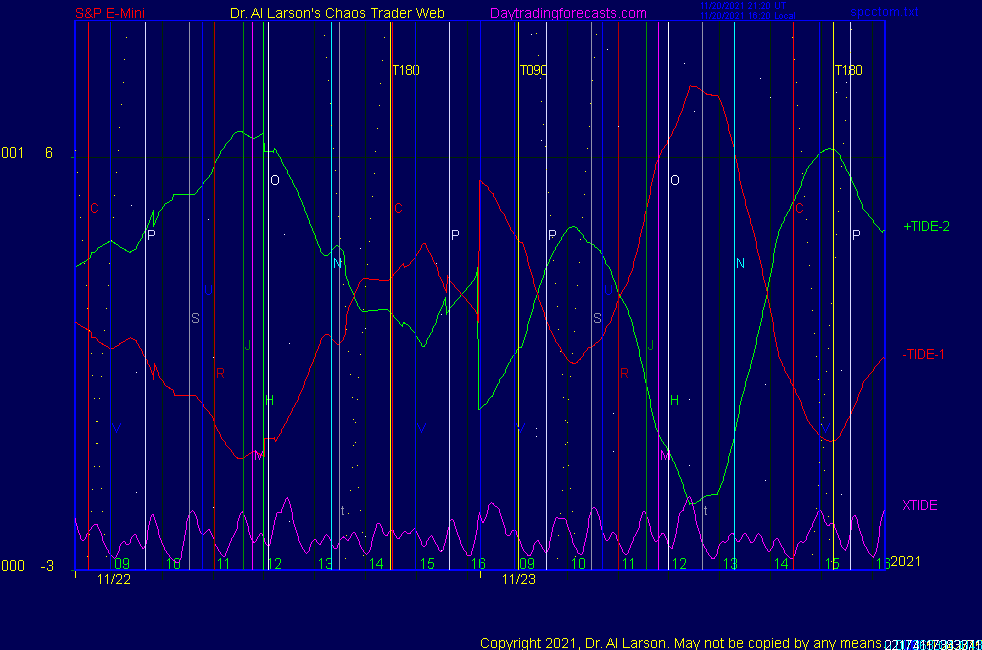Click the UT timestamp at the top
The image size is (982, 650).
[741, 6]
